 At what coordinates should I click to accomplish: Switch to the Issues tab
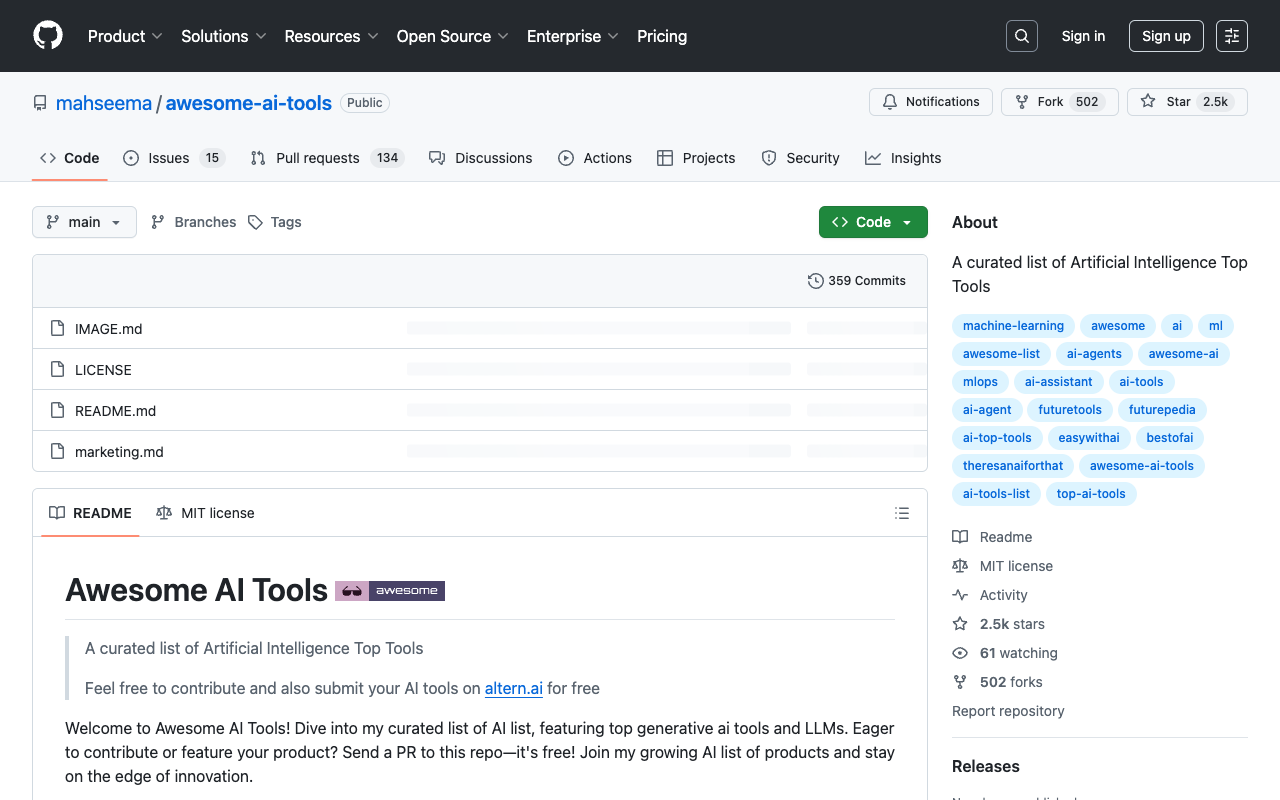(174, 158)
